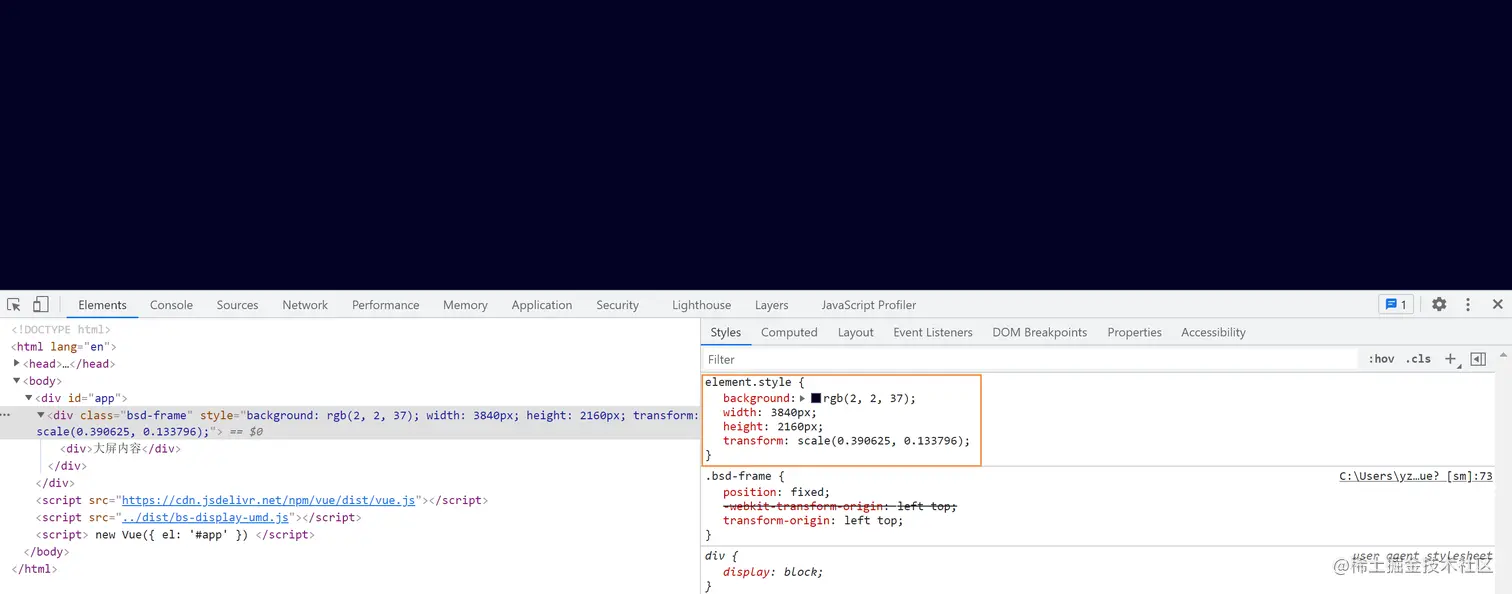The image size is (1512, 594).
Task: Select the new Vue script node
Action: point(175,534)
